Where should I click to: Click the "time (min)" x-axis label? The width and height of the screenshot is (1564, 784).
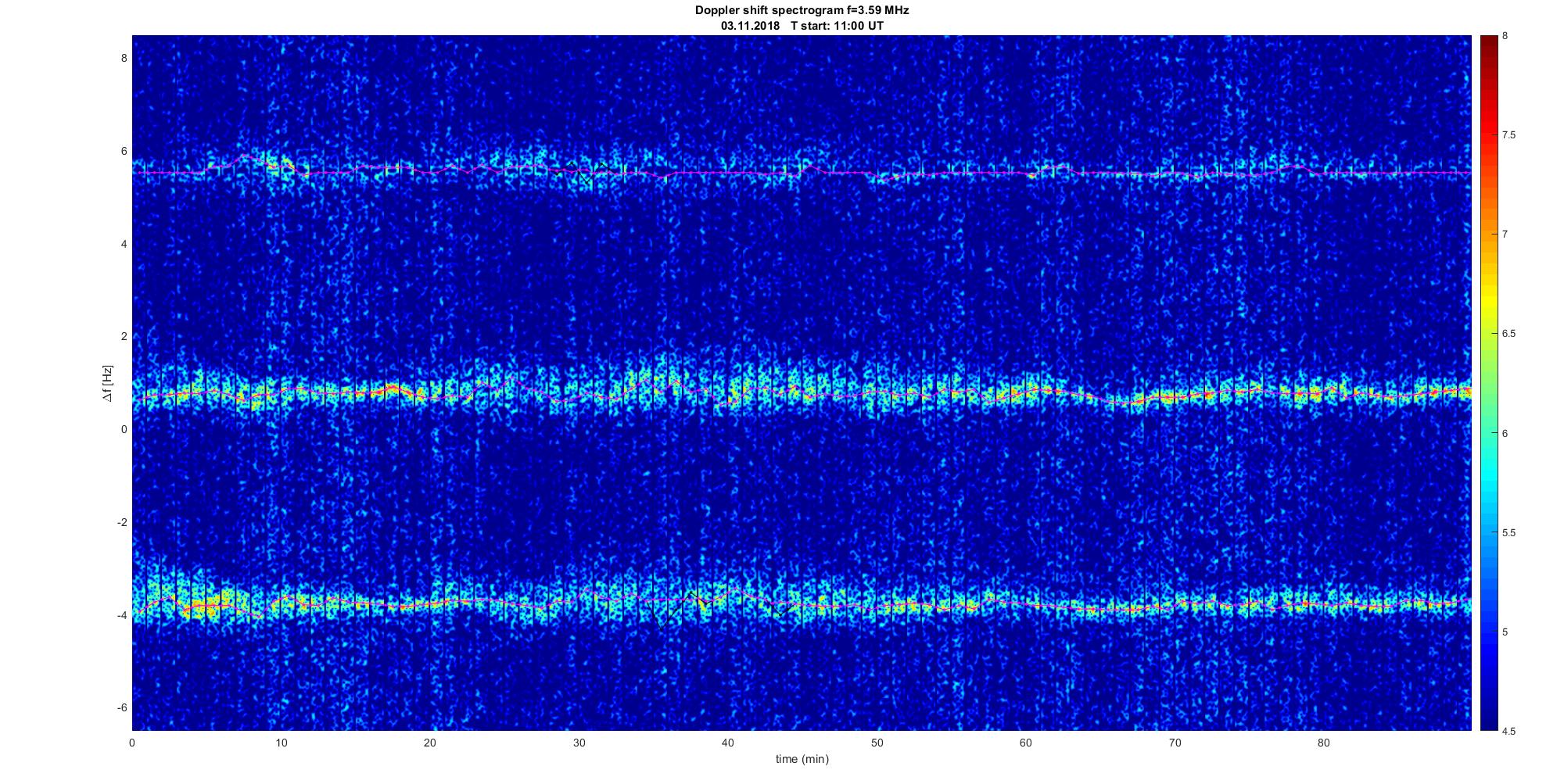(x=802, y=759)
